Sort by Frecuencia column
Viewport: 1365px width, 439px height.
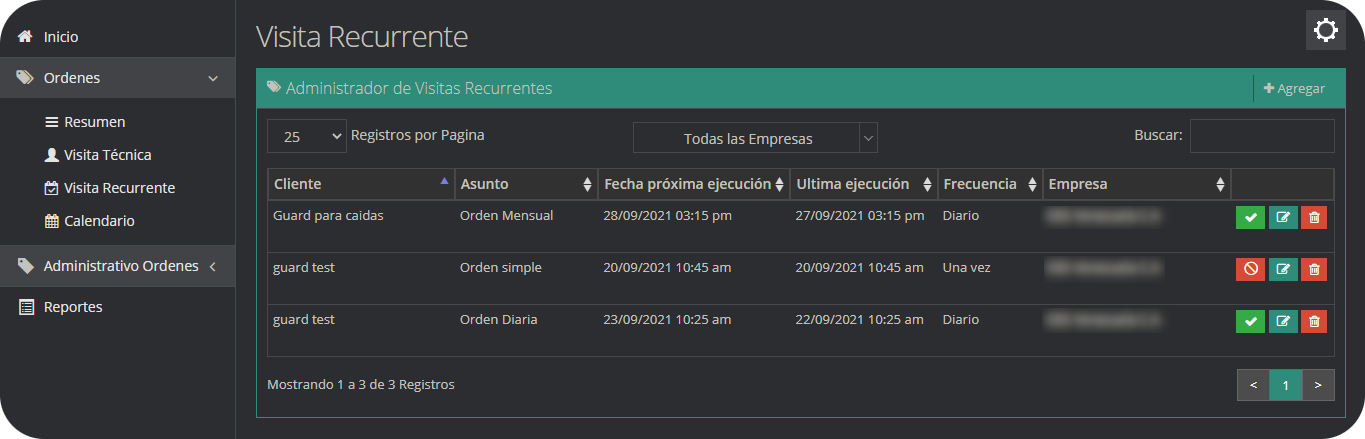(x=990, y=184)
